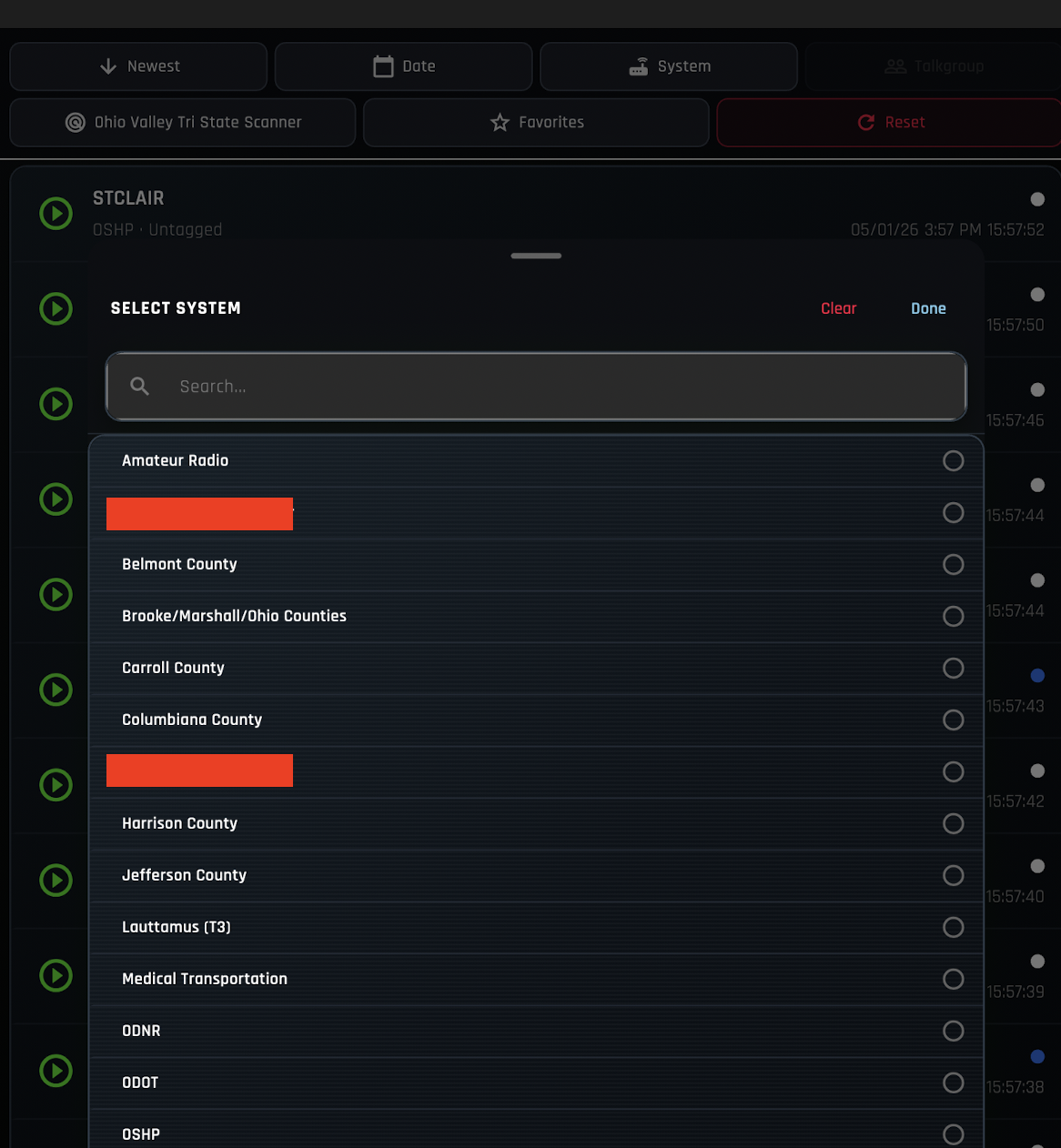Select Brooke/Marshall/Ohio Counties radio button
This screenshot has height=1148, width=1061.
tap(953, 617)
